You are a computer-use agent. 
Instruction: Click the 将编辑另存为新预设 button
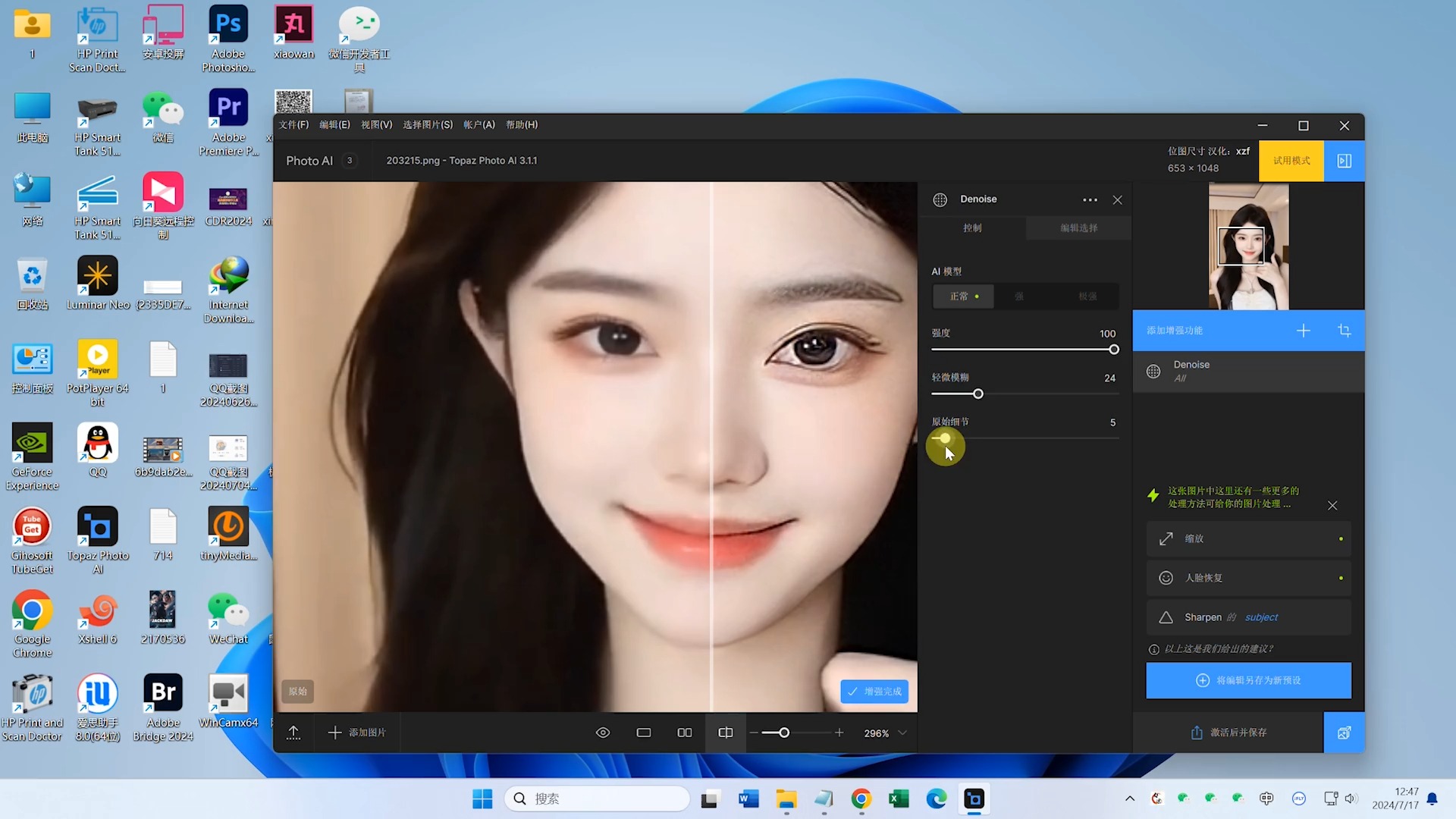coord(1248,680)
